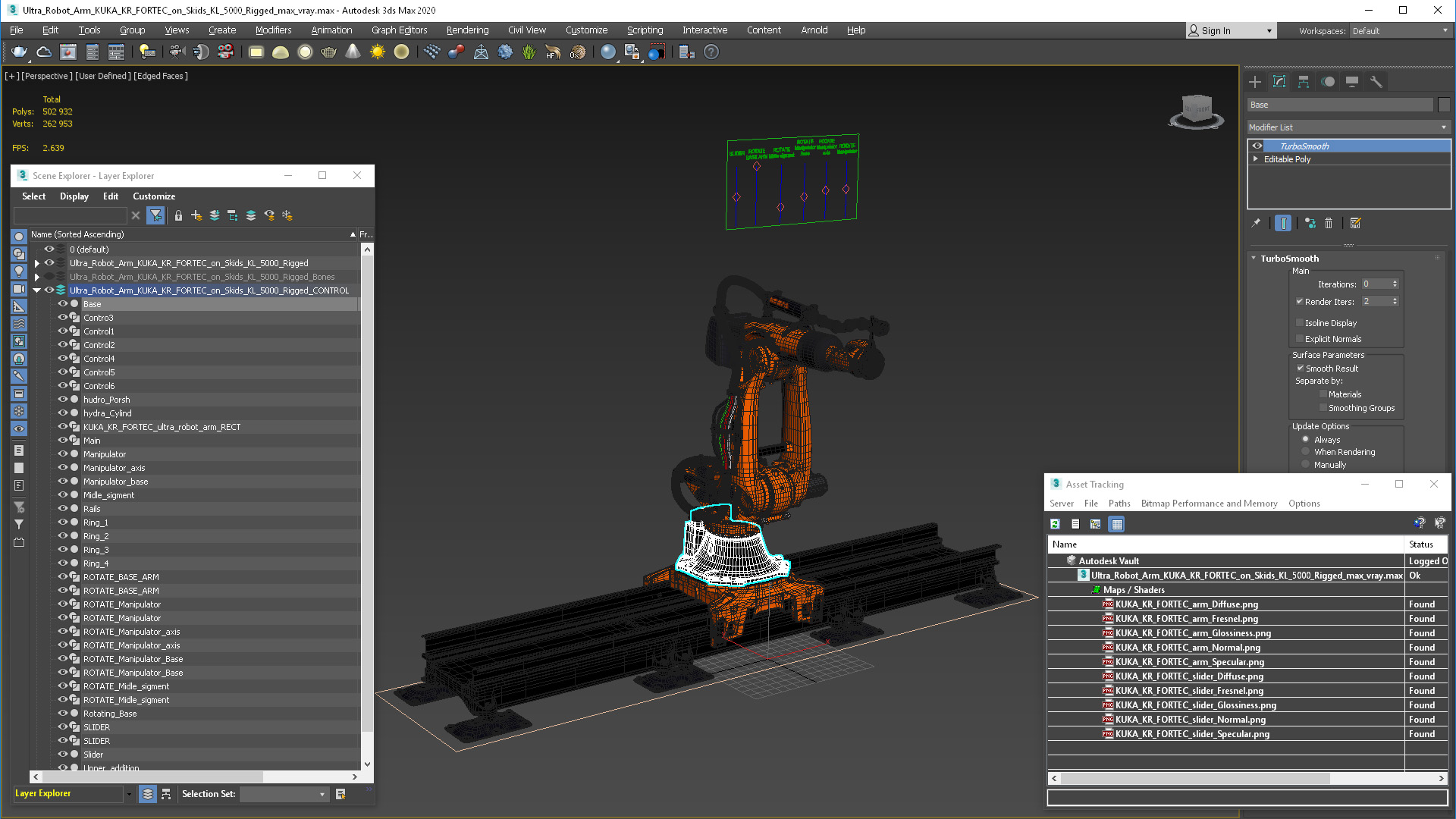Collapse the Rigged_CONTROL layer

coord(36,290)
